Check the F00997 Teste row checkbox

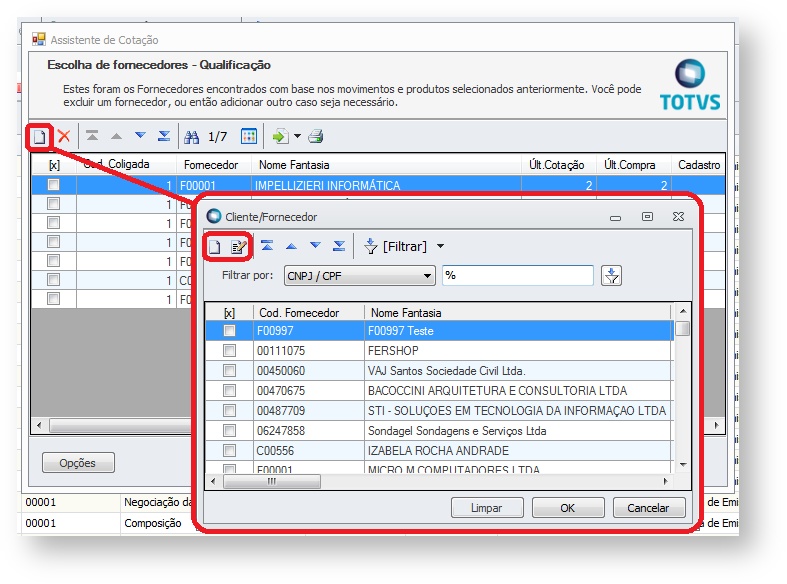[x=229, y=331]
